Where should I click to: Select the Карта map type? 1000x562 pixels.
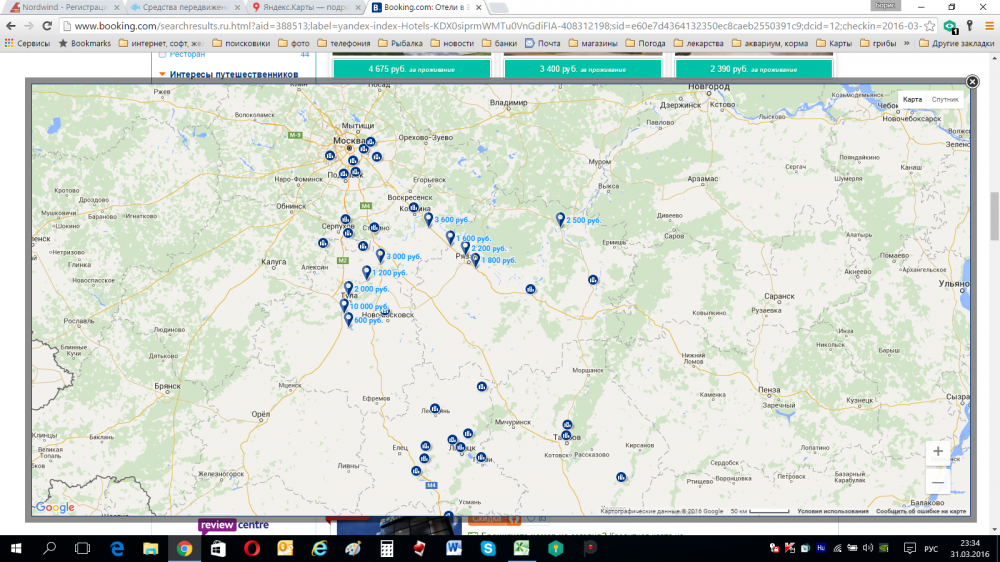[912, 100]
